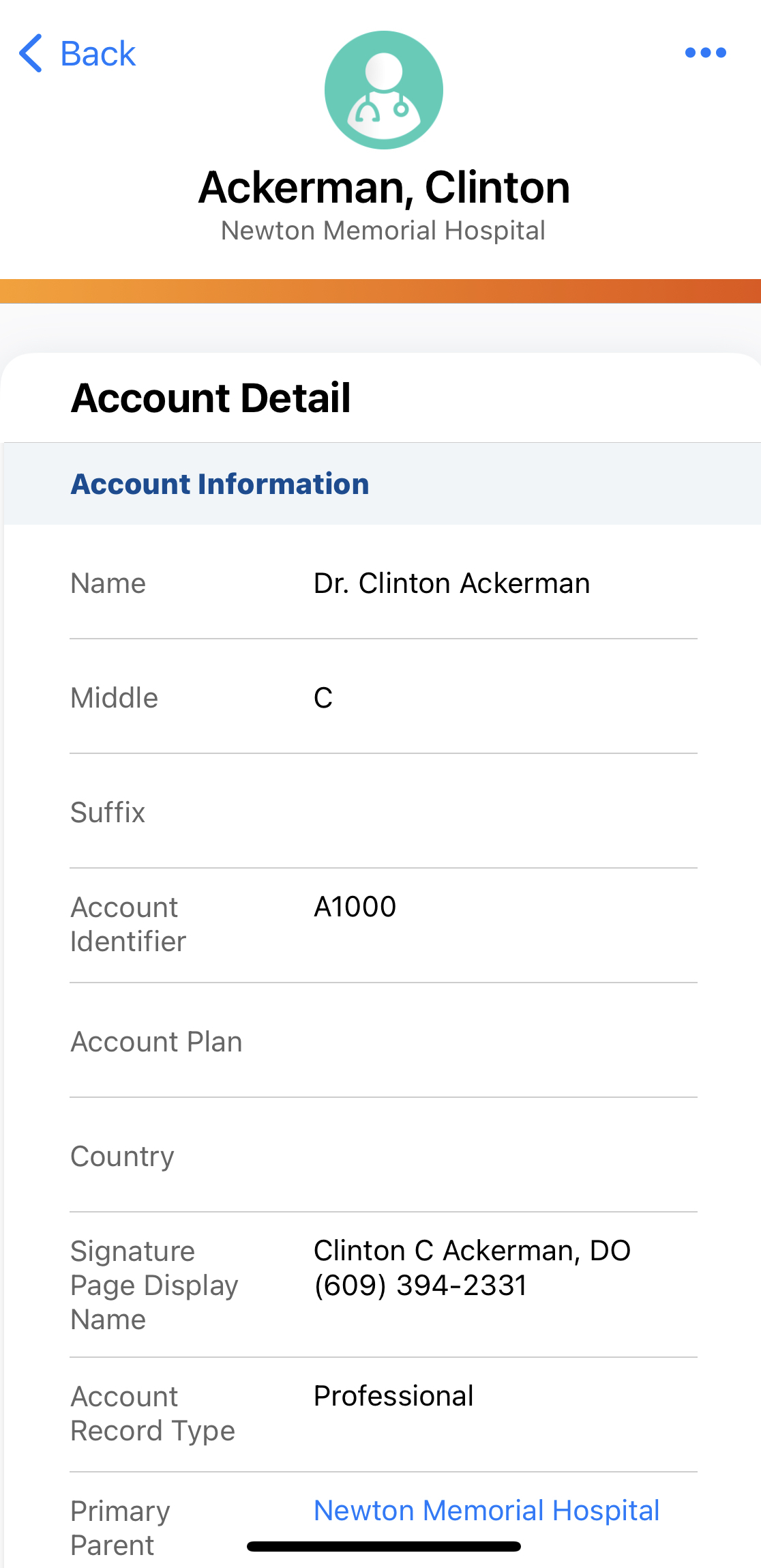Tap the Professional record type value
This screenshot has height=1568, width=761.
(393, 1396)
